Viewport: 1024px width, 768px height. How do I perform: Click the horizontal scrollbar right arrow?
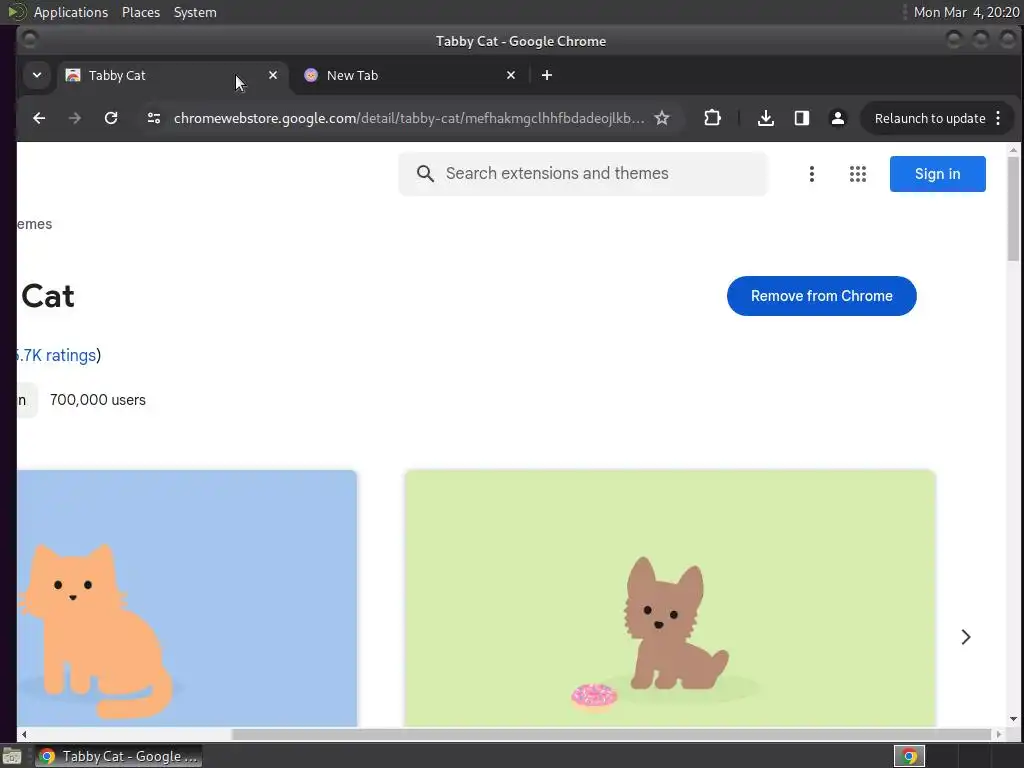click(x=999, y=734)
